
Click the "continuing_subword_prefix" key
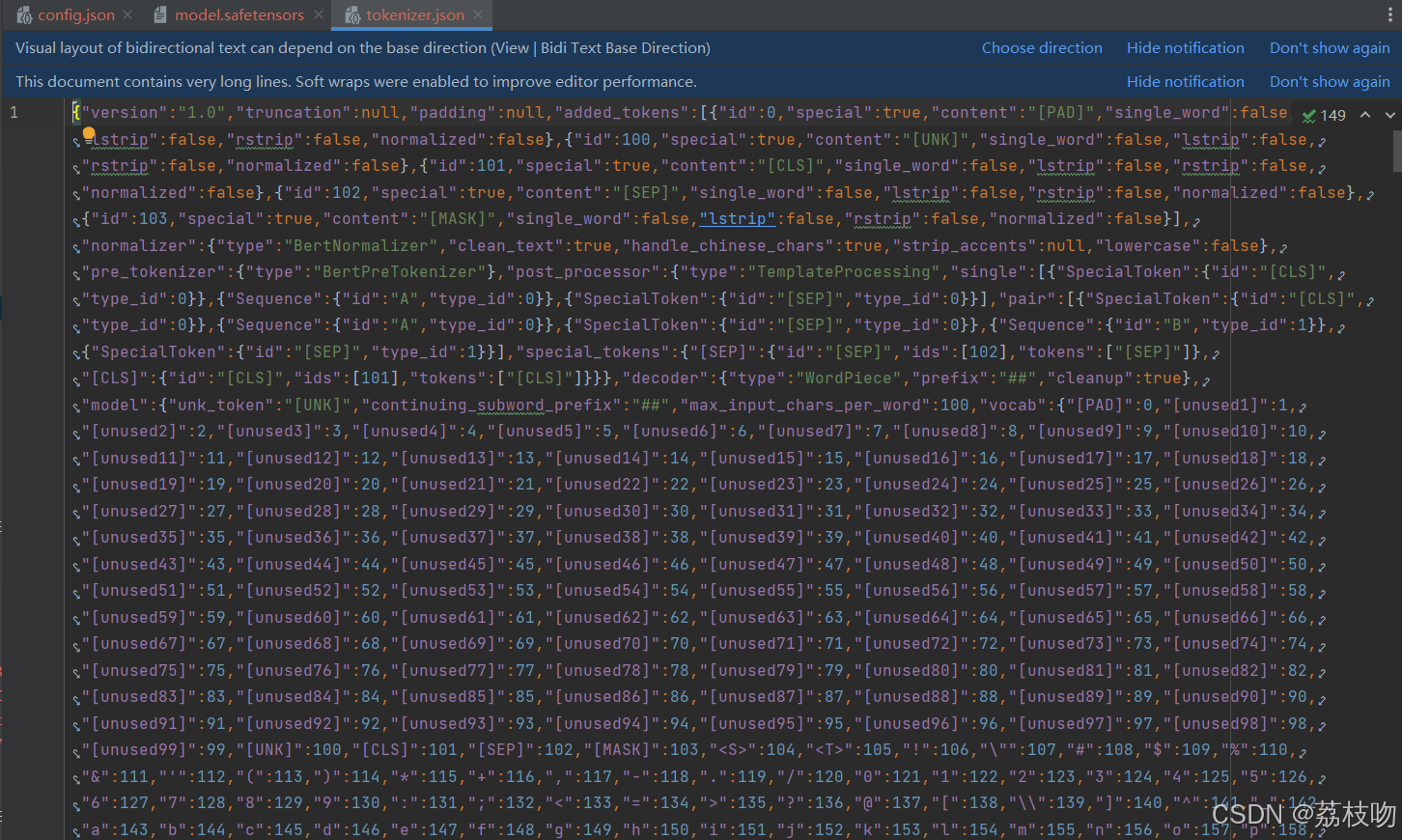pos(491,406)
